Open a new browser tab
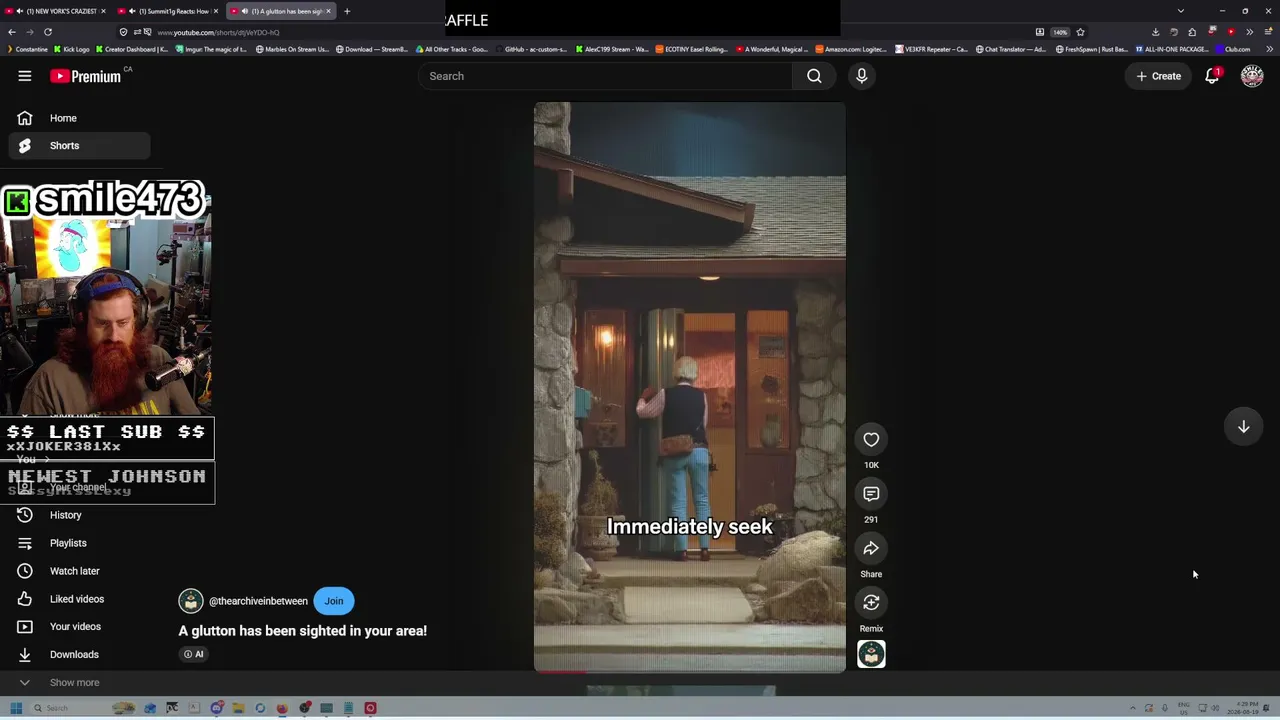Image resolution: width=1280 pixels, height=720 pixels. [x=347, y=11]
